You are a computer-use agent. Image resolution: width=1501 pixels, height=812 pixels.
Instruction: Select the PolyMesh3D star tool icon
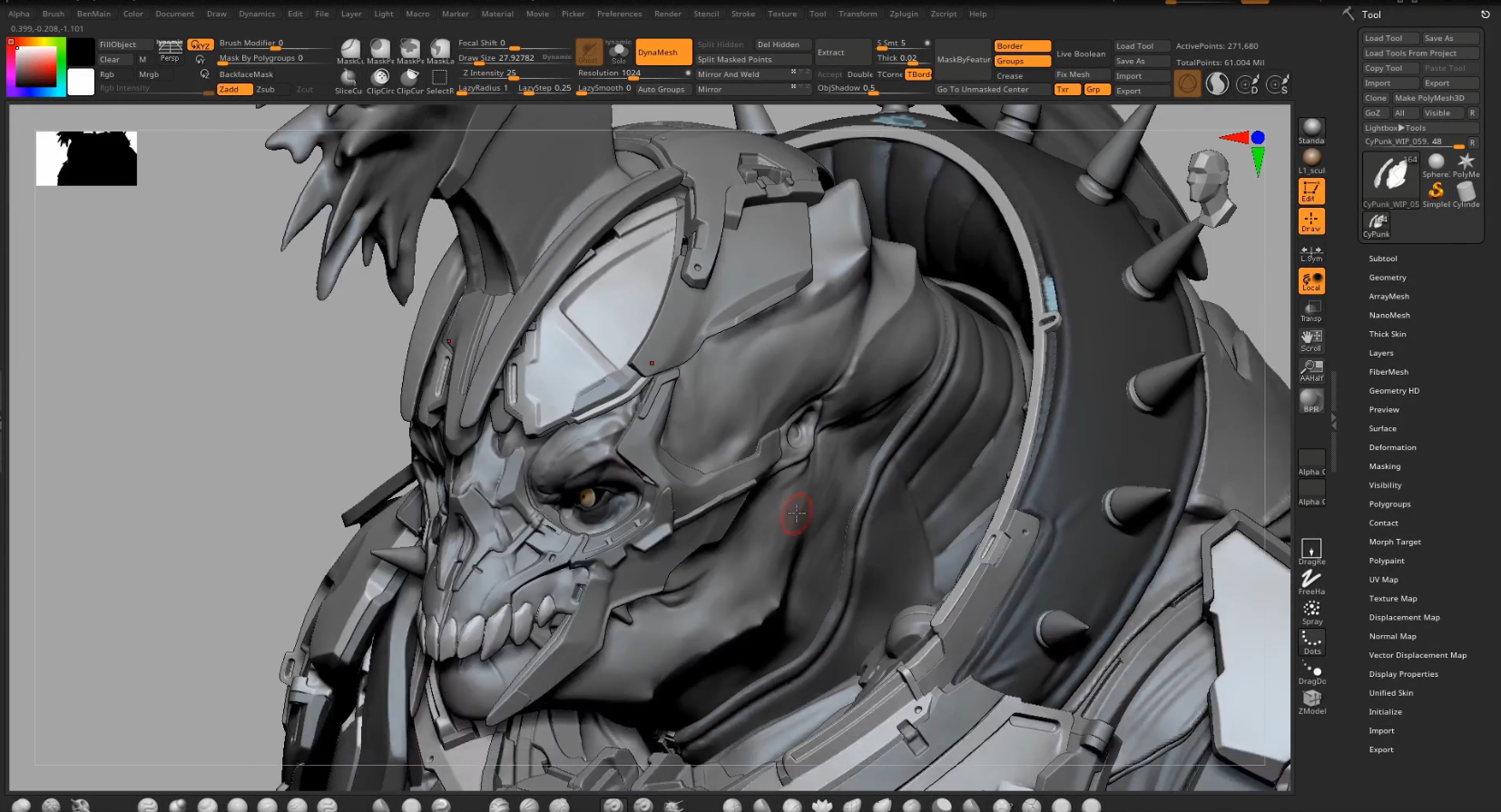pyautogui.click(x=1467, y=165)
